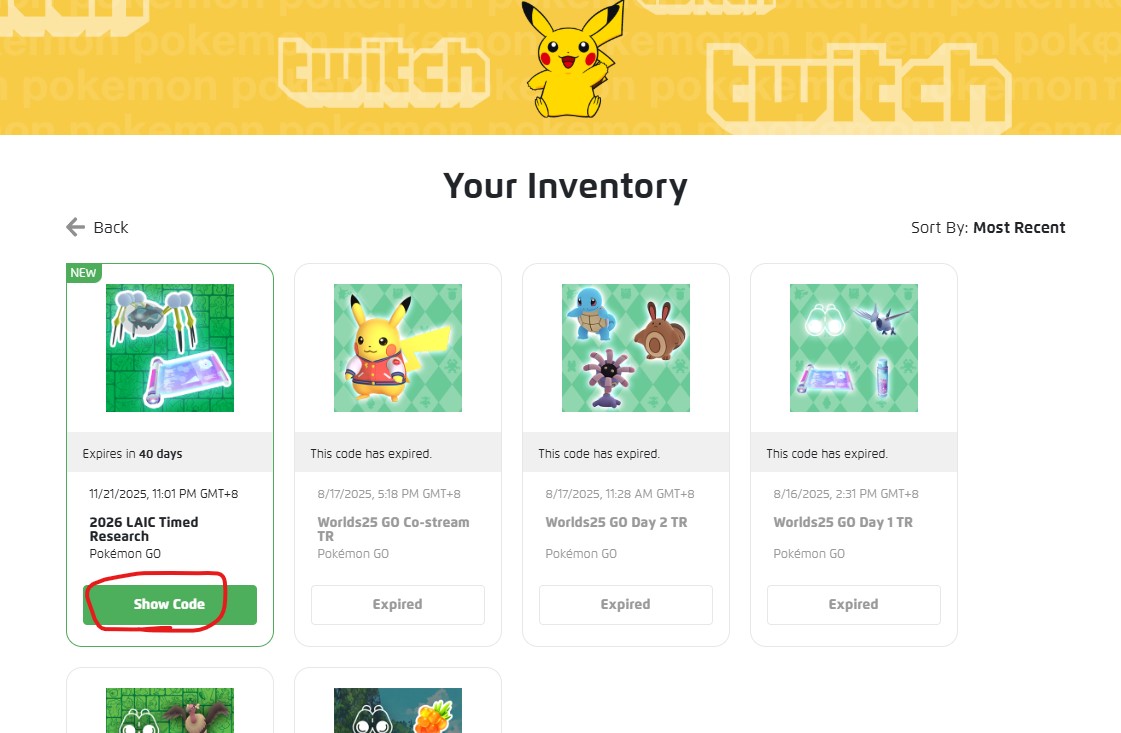
Task: Click Expired button for Worlds25 Day 1 TR
Action: 854,604
